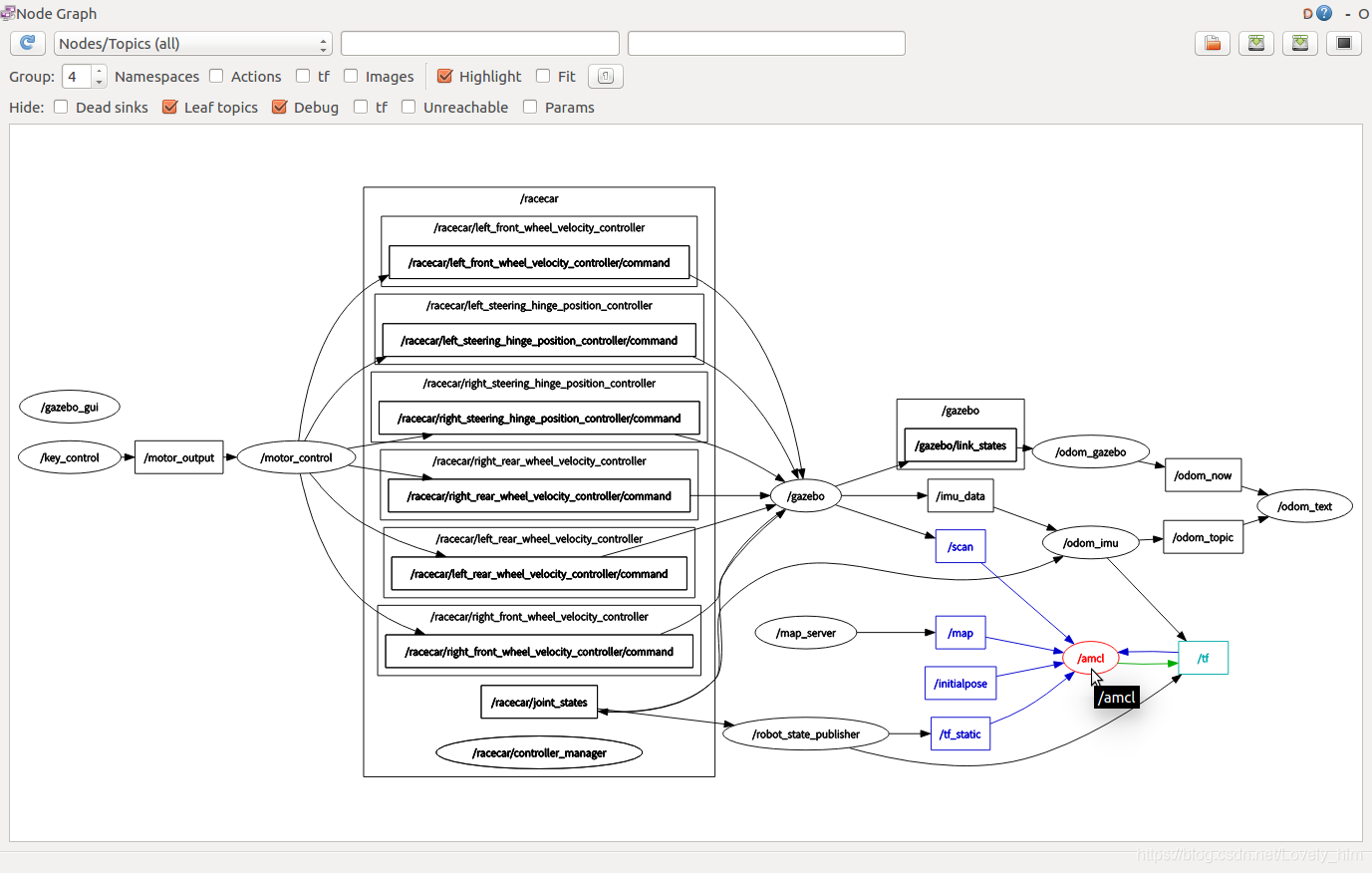Select the /gazebo_gui node
The image size is (1372, 873).
pos(70,407)
